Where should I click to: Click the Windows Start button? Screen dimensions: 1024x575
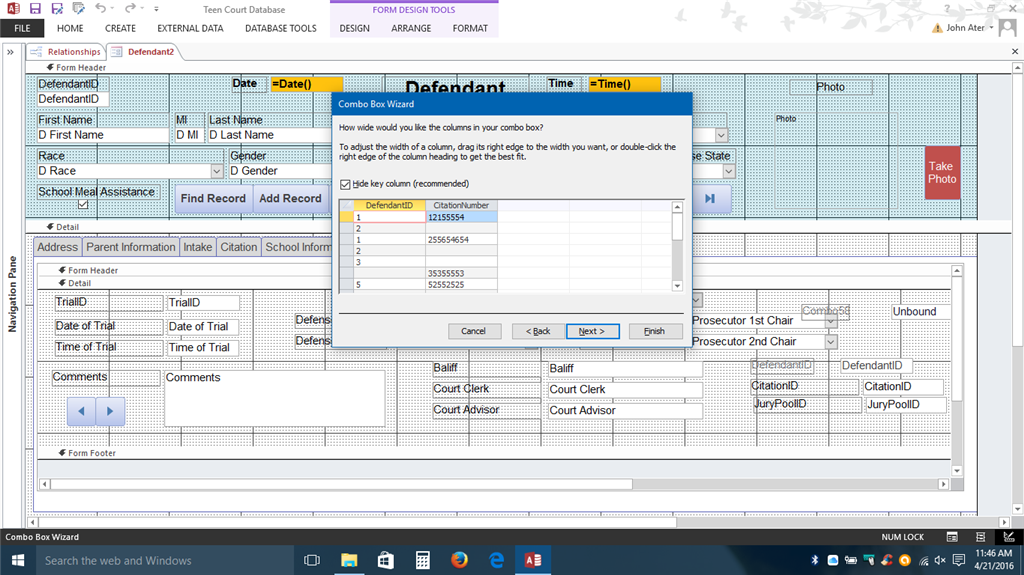[18, 560]
